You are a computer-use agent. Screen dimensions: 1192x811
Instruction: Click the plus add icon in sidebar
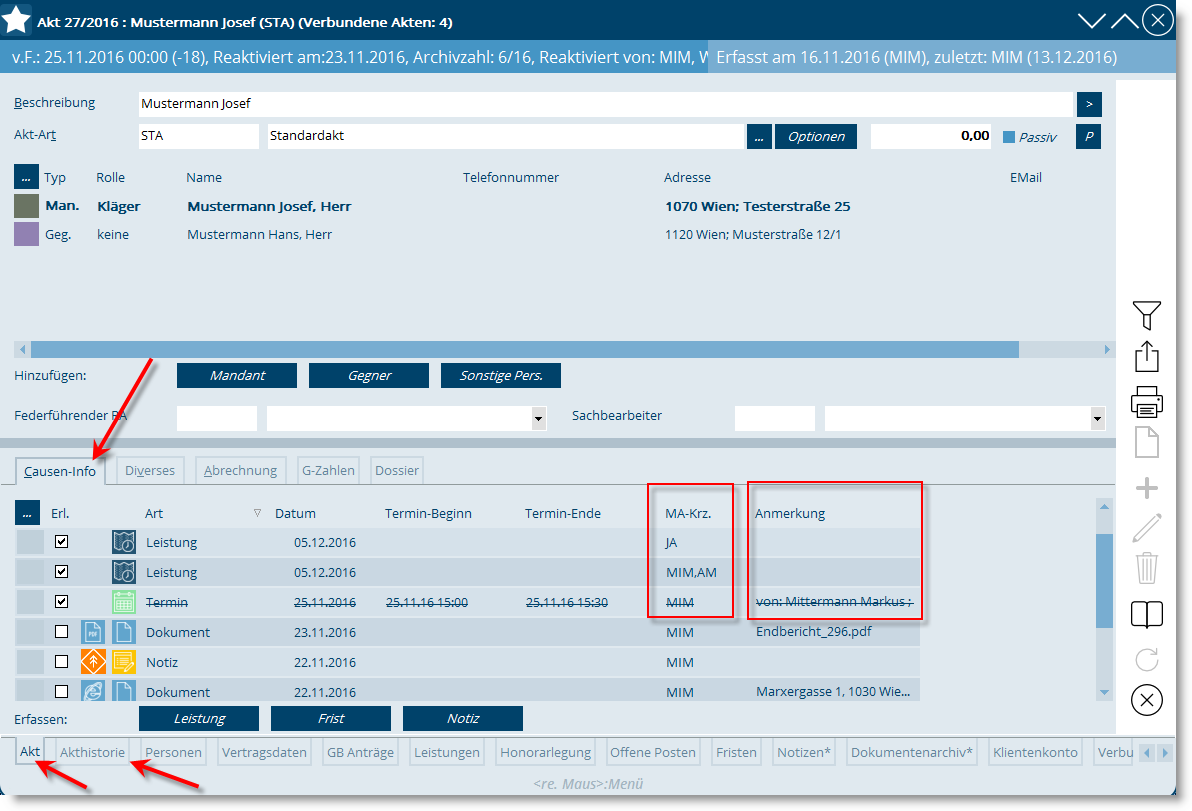(1146, 487)
